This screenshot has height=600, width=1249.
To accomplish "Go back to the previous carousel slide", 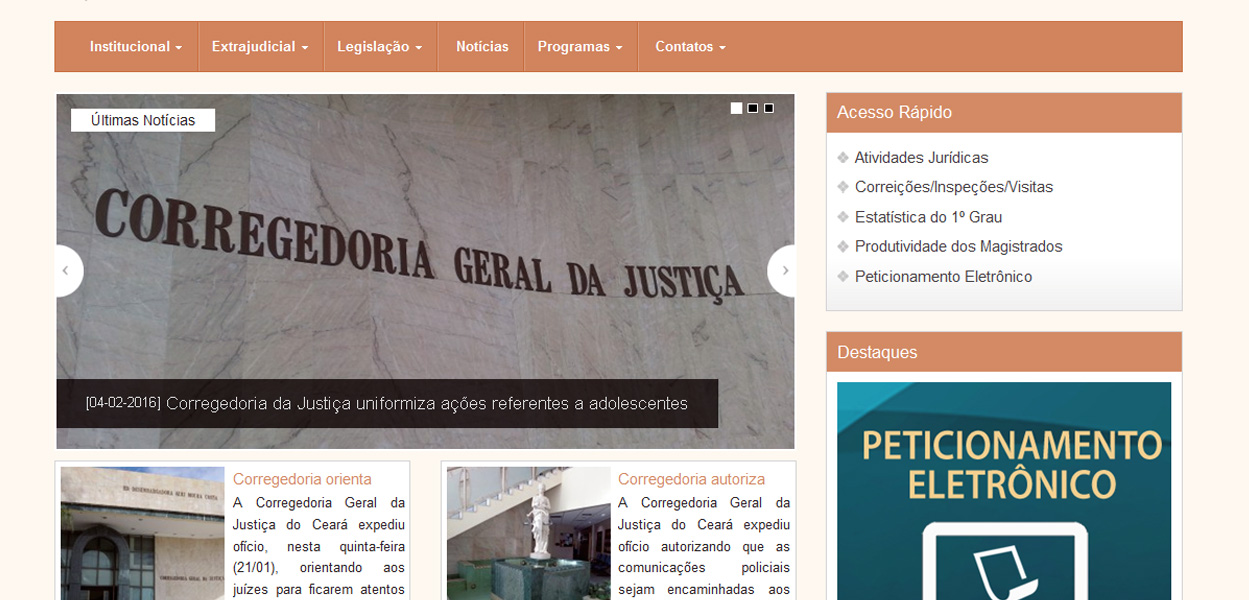I will (x=66, y=270).
